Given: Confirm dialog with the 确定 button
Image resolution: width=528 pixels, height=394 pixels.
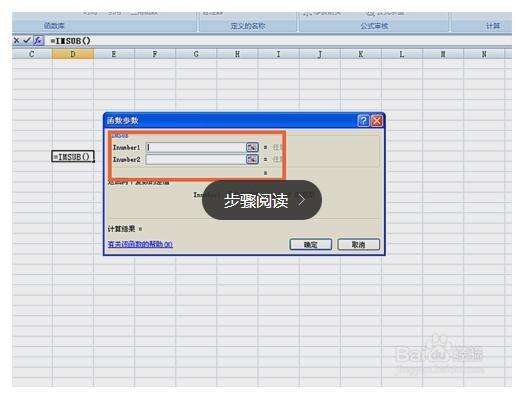Looking at the screenshot, I should (310, 244).
